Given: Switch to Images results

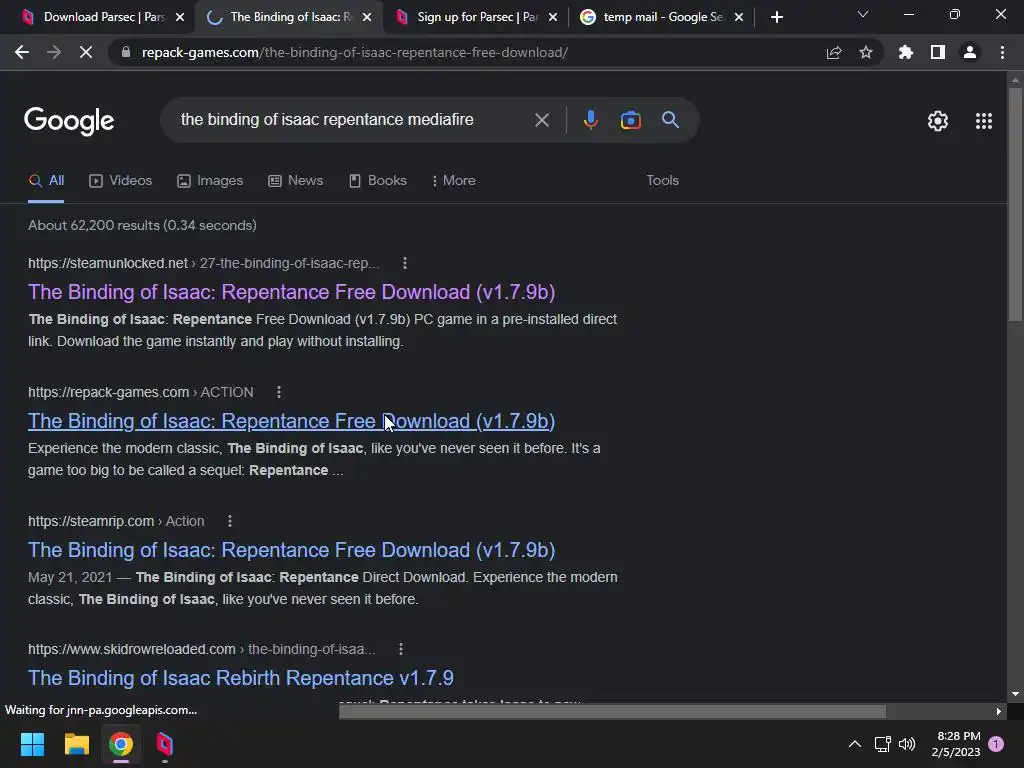Looking at the screenshot, I should pyautogui.click(x=210, y=181).
